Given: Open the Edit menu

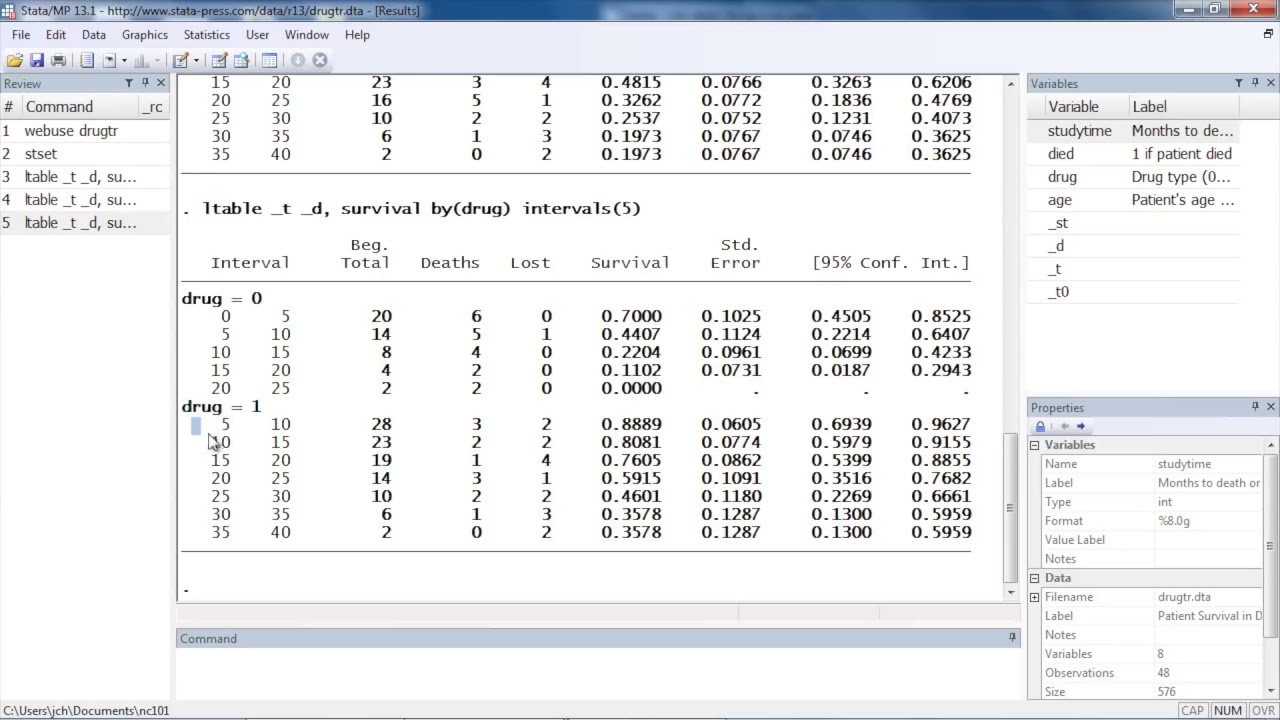Looking at the screenshot, I should click(x=56, y=34).
